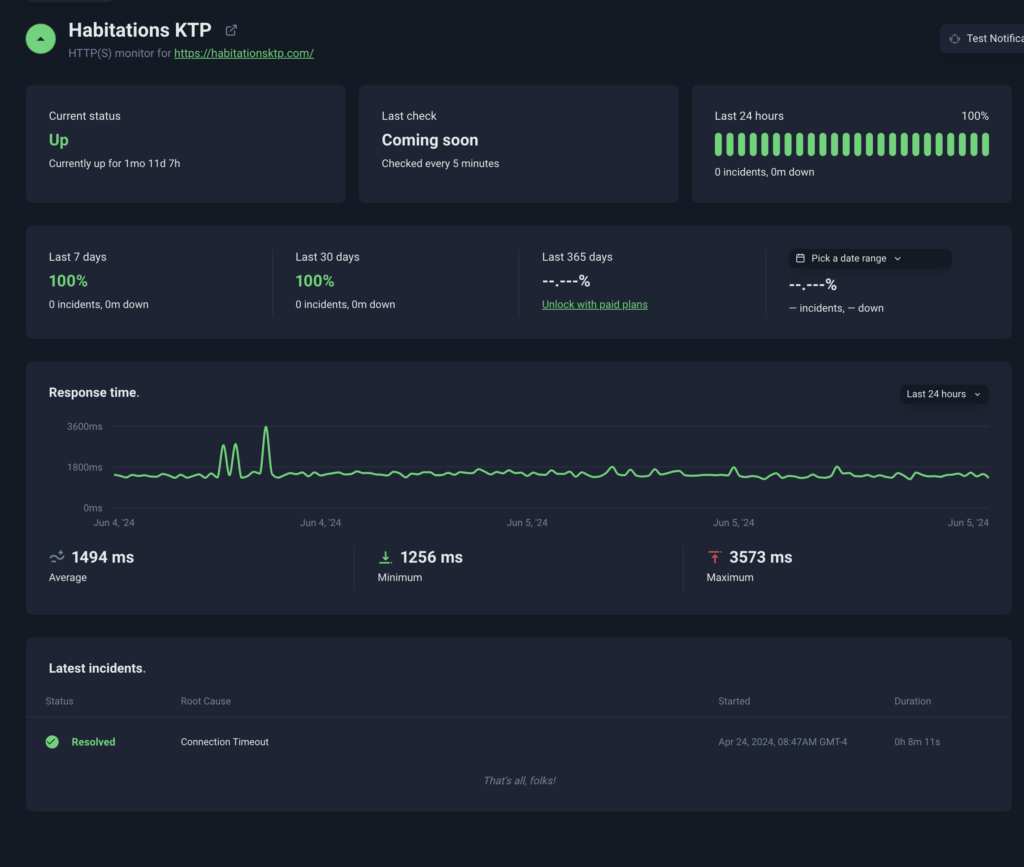Click the maximum response time red arrow icon
This screenshot has width=1024, height=867.
714,557
